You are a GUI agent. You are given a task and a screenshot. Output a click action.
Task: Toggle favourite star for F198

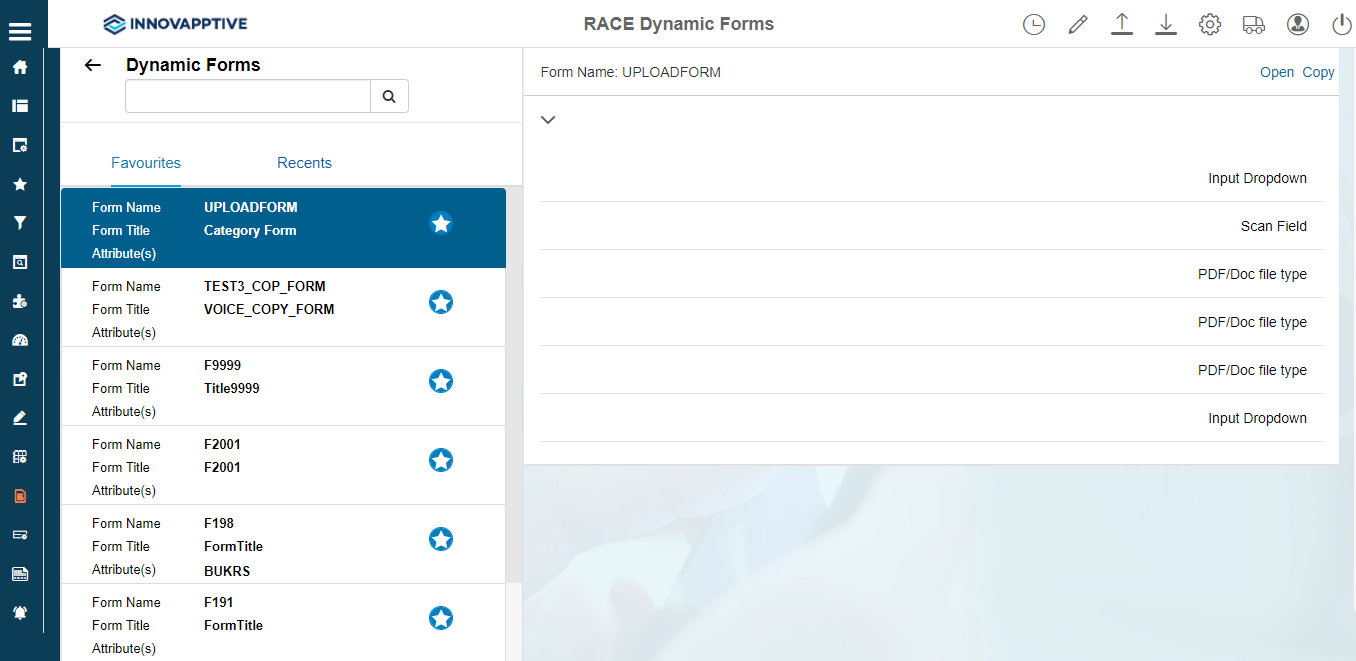point(441,539)
